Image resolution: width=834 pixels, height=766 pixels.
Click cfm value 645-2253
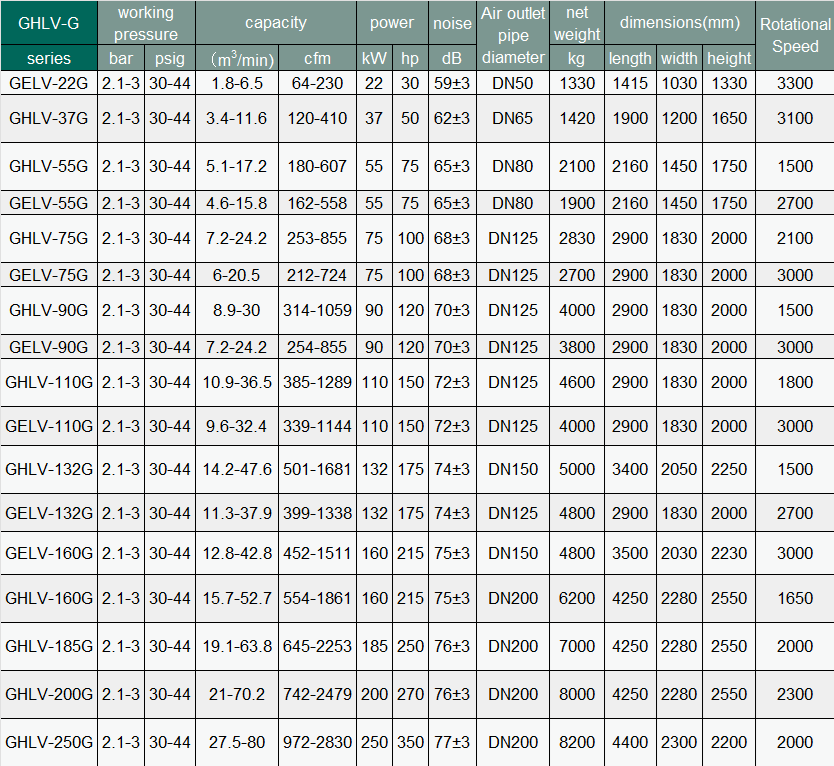click(317, 646)
